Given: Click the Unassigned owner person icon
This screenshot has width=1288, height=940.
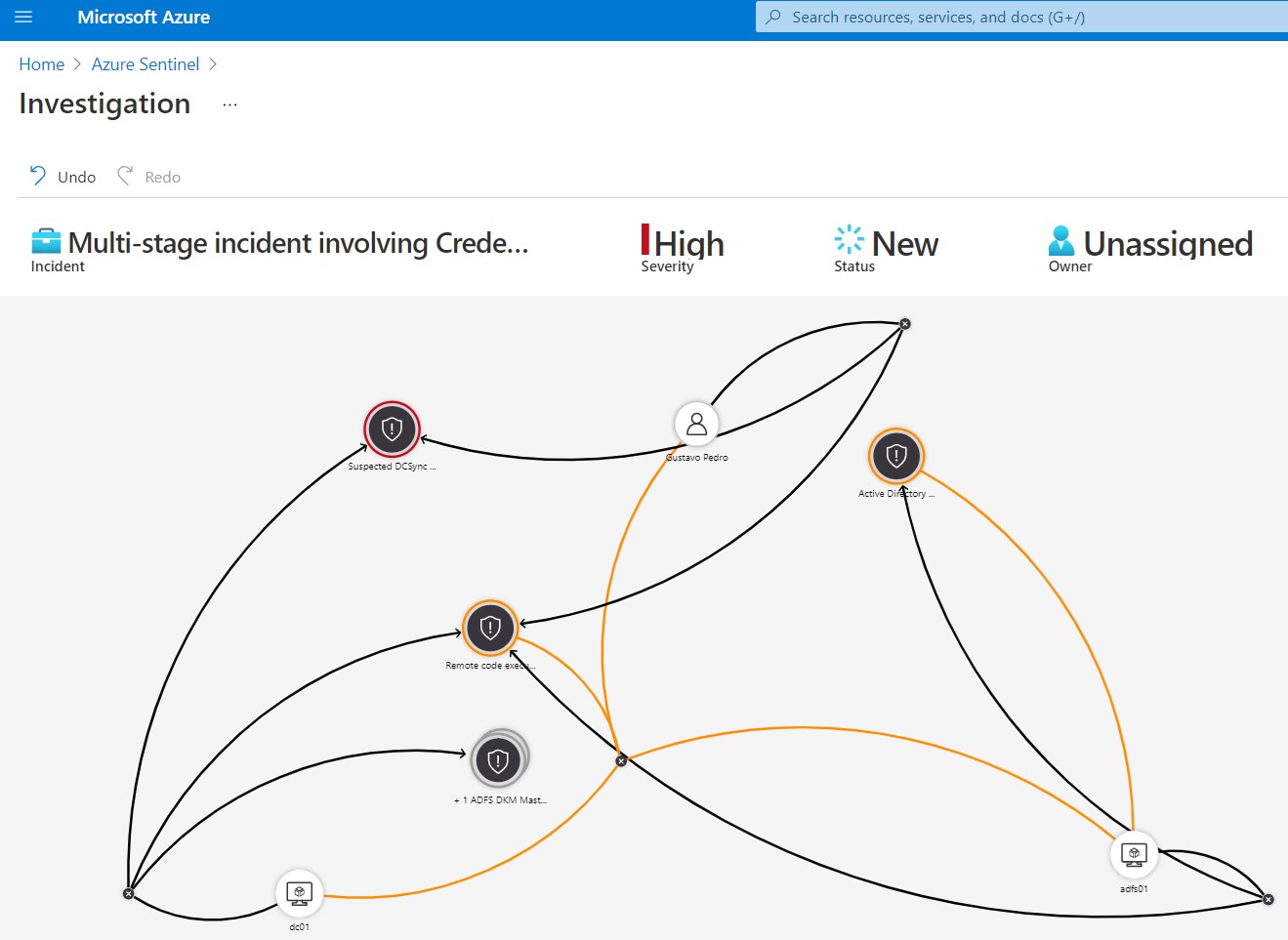Looking at the screenshot, I should pyautogui.click(x=1060, y=241).
